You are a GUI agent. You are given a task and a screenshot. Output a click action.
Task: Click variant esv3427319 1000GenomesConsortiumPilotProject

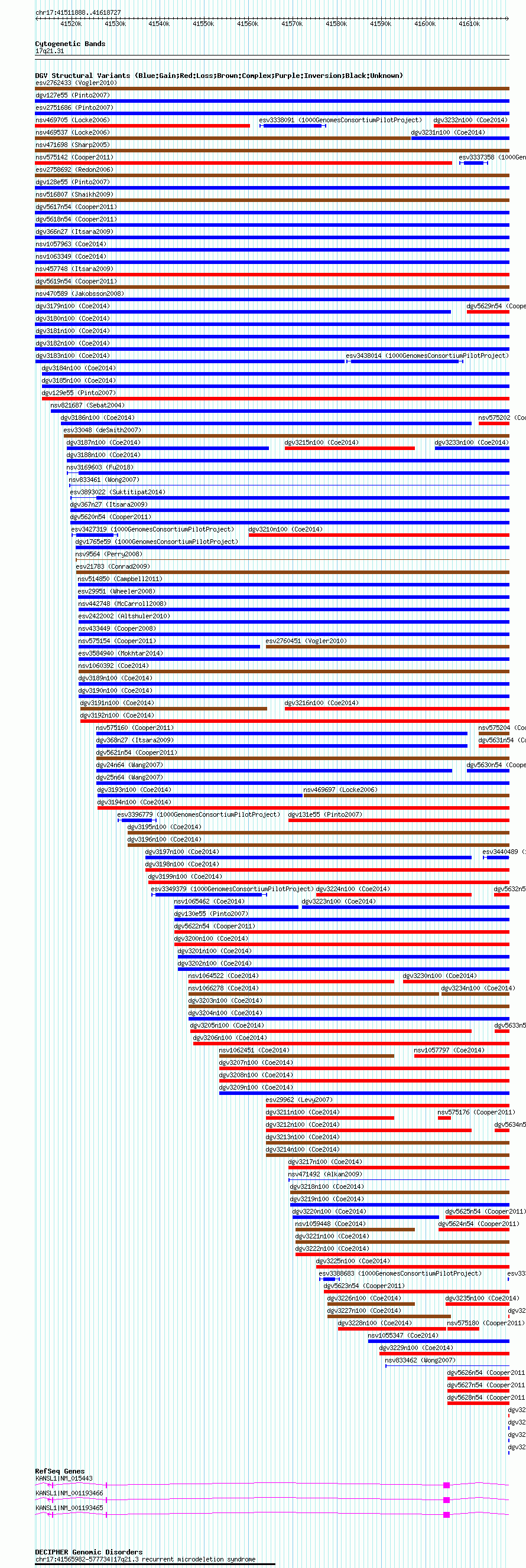point(152,530)
